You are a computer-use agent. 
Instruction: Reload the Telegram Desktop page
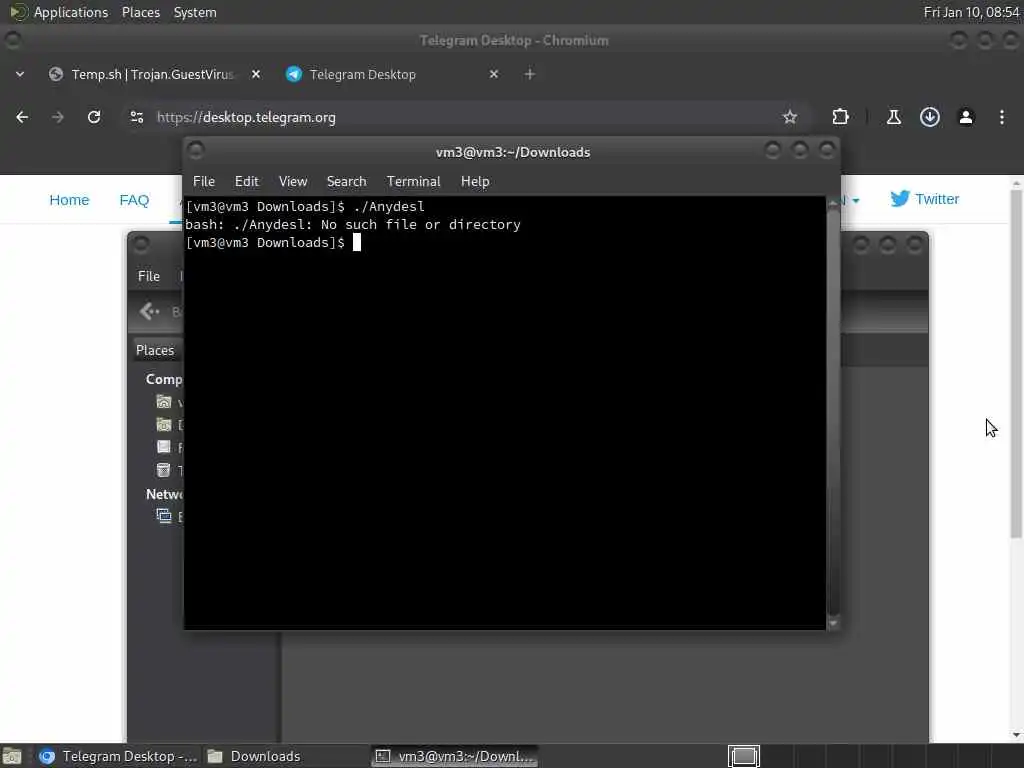(94, 117)
